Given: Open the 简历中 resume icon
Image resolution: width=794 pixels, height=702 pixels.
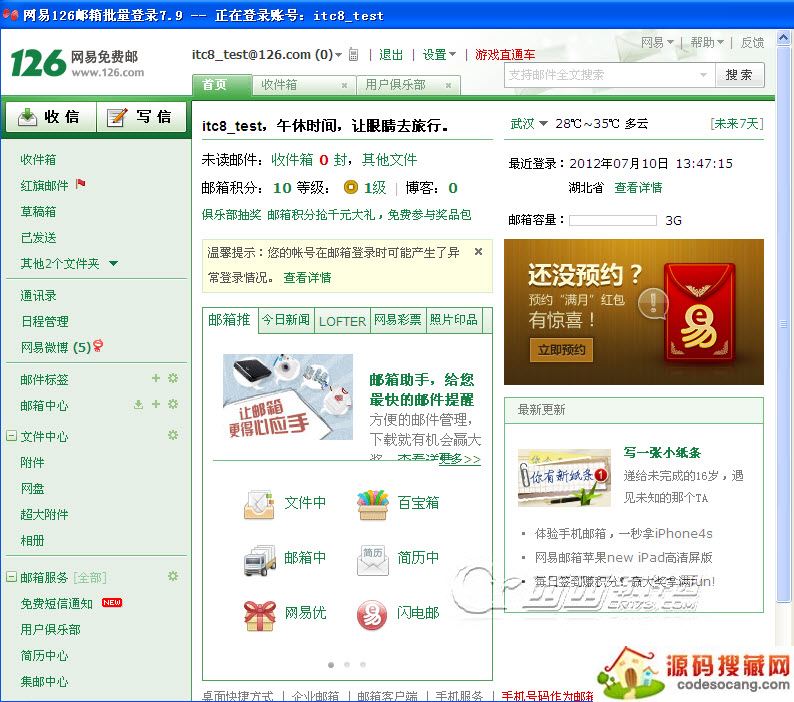Looking at the screenshot, I should point(373,560).
